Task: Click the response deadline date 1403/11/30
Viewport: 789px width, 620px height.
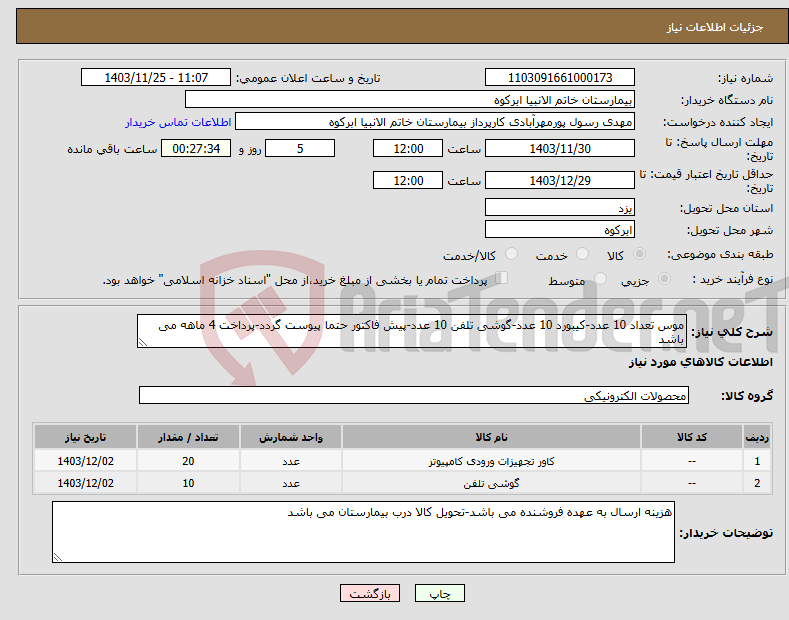Action: pyautogui.click(x=560, y=148)
